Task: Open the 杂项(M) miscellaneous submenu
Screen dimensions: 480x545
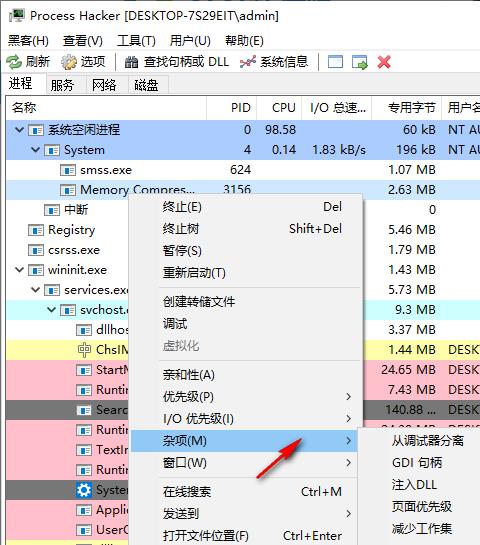Action: [244, 441]
